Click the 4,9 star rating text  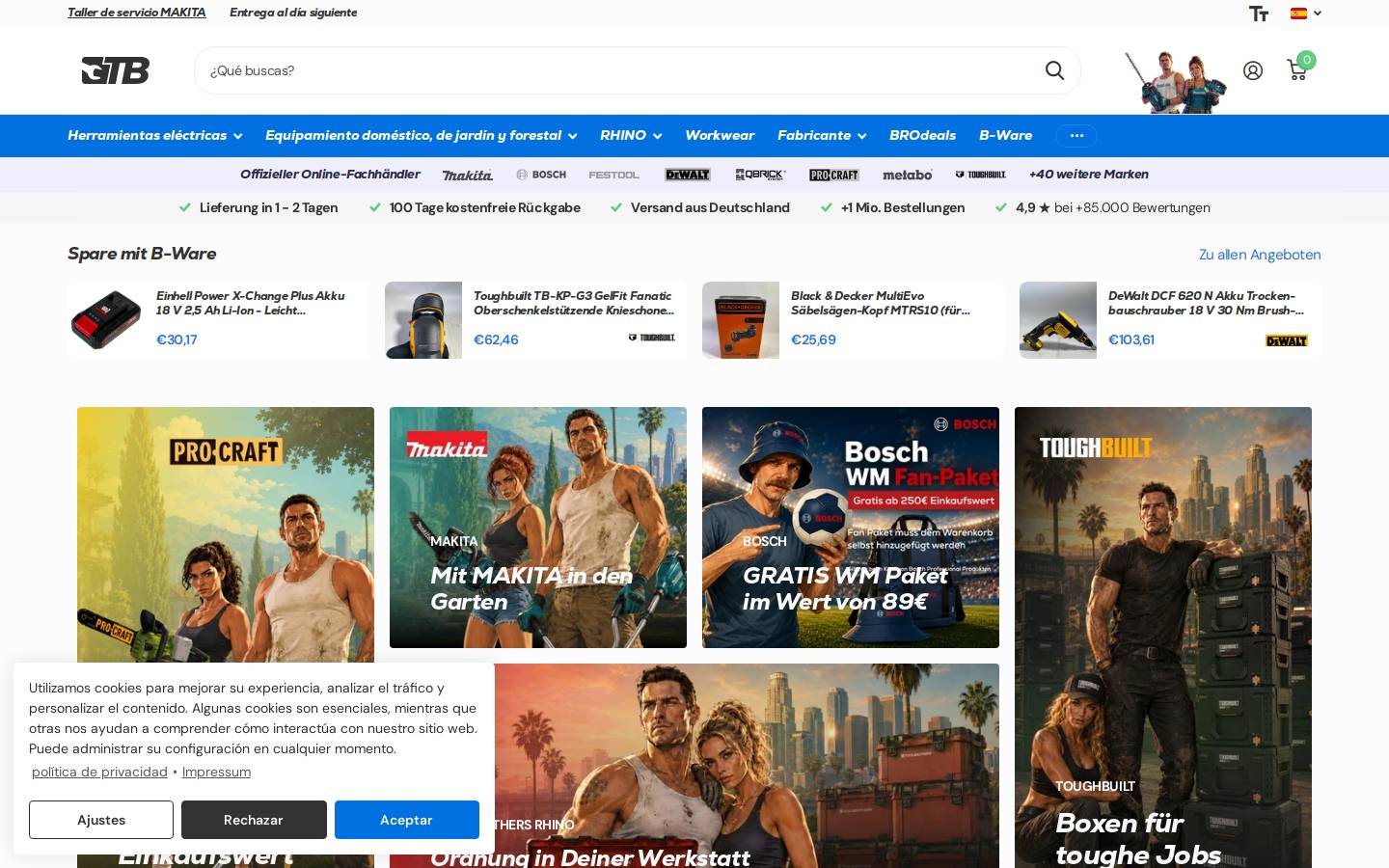[1113, 207]
